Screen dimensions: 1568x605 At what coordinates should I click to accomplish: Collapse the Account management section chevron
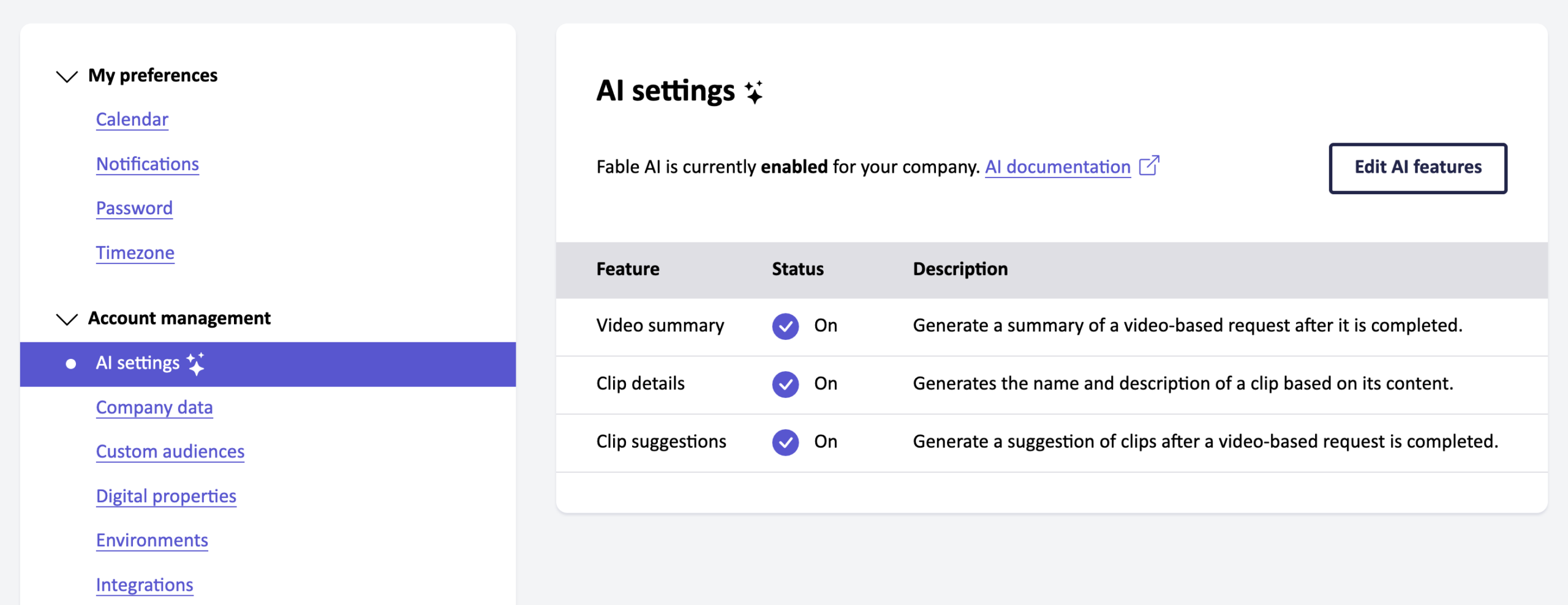67,319
